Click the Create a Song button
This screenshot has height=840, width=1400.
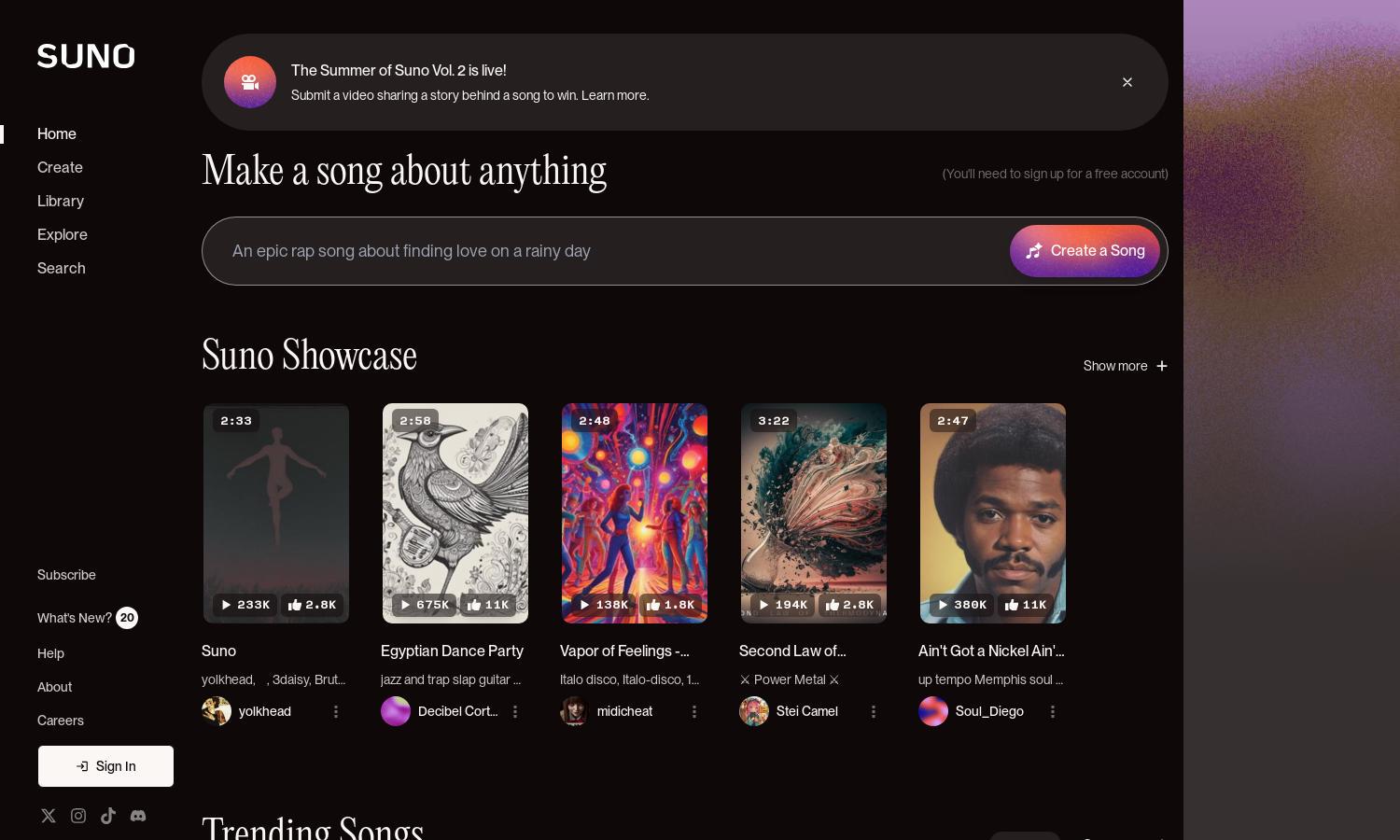point(1085,251)
